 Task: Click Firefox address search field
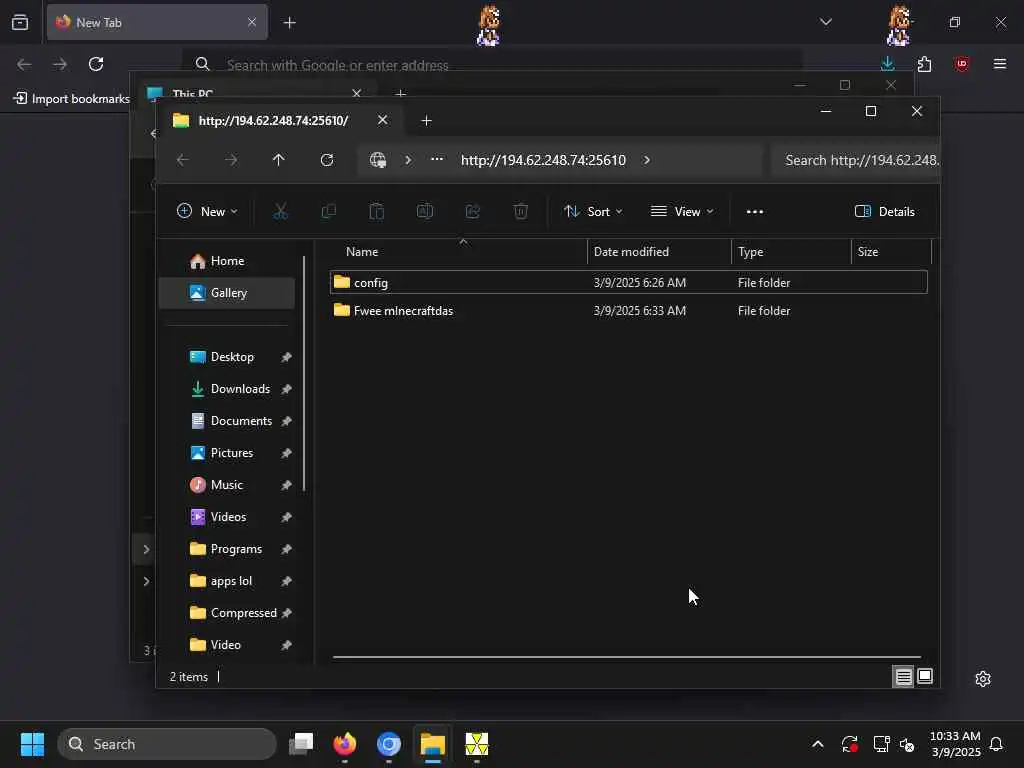[493, 65]
